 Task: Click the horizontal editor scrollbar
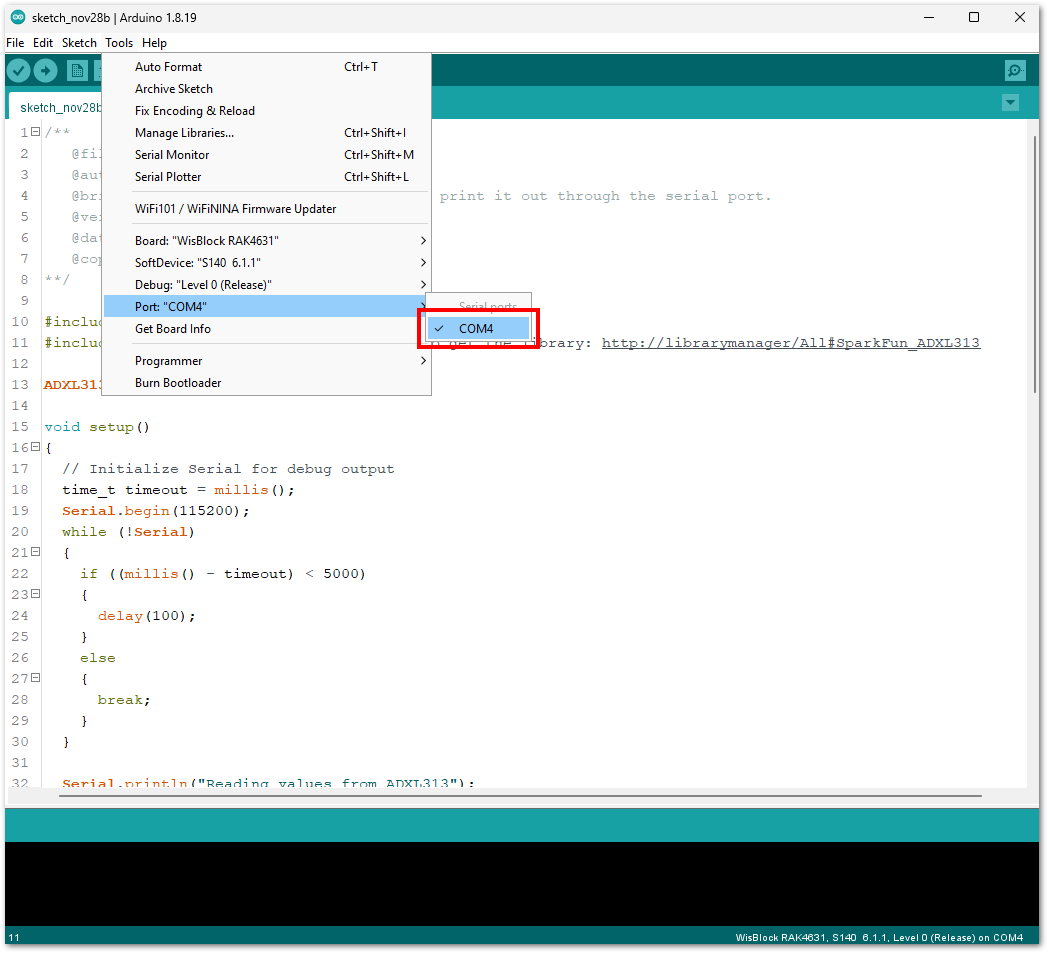pyautogui.click(x=520, y=796)
